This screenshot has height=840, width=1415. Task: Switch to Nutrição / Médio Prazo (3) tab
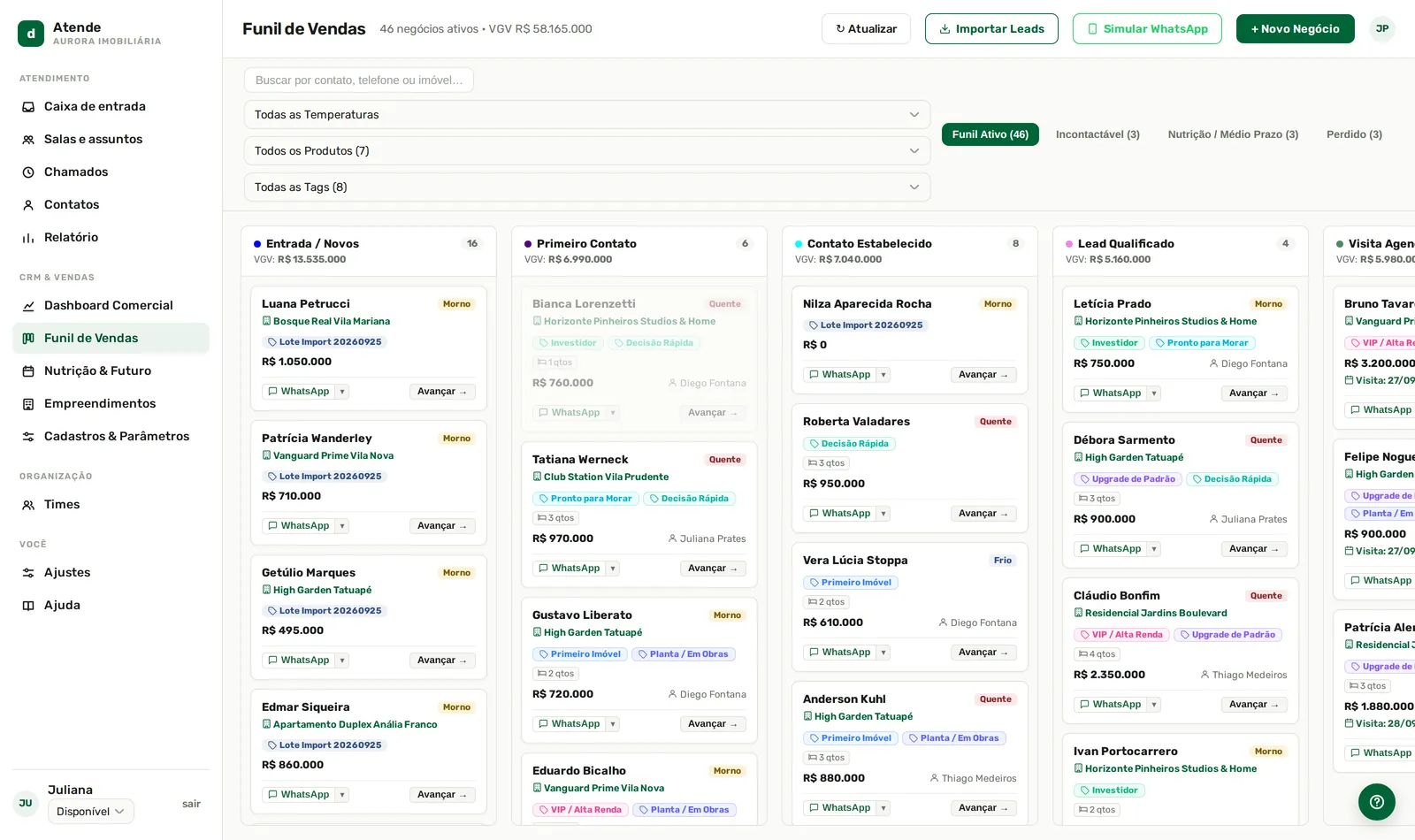pos(1233,134)
